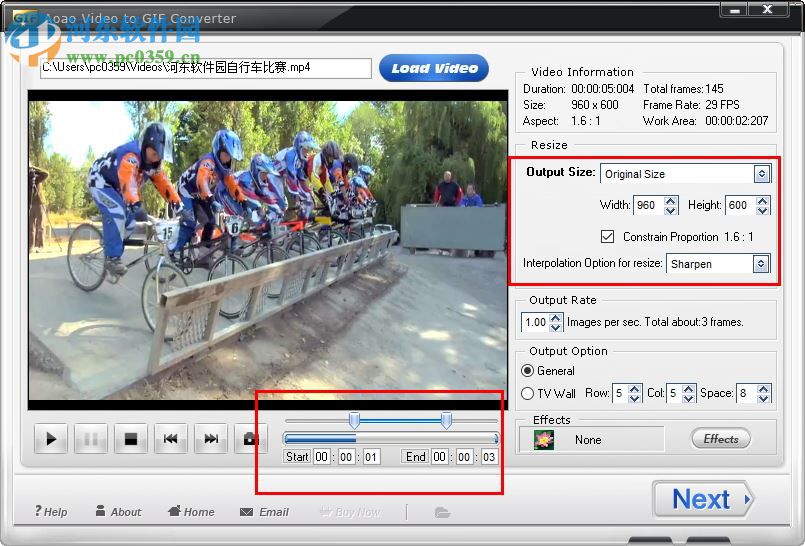The height and width of the screenshot is (546, 805).
Task: Open Help link
Action: click(51, 512)
